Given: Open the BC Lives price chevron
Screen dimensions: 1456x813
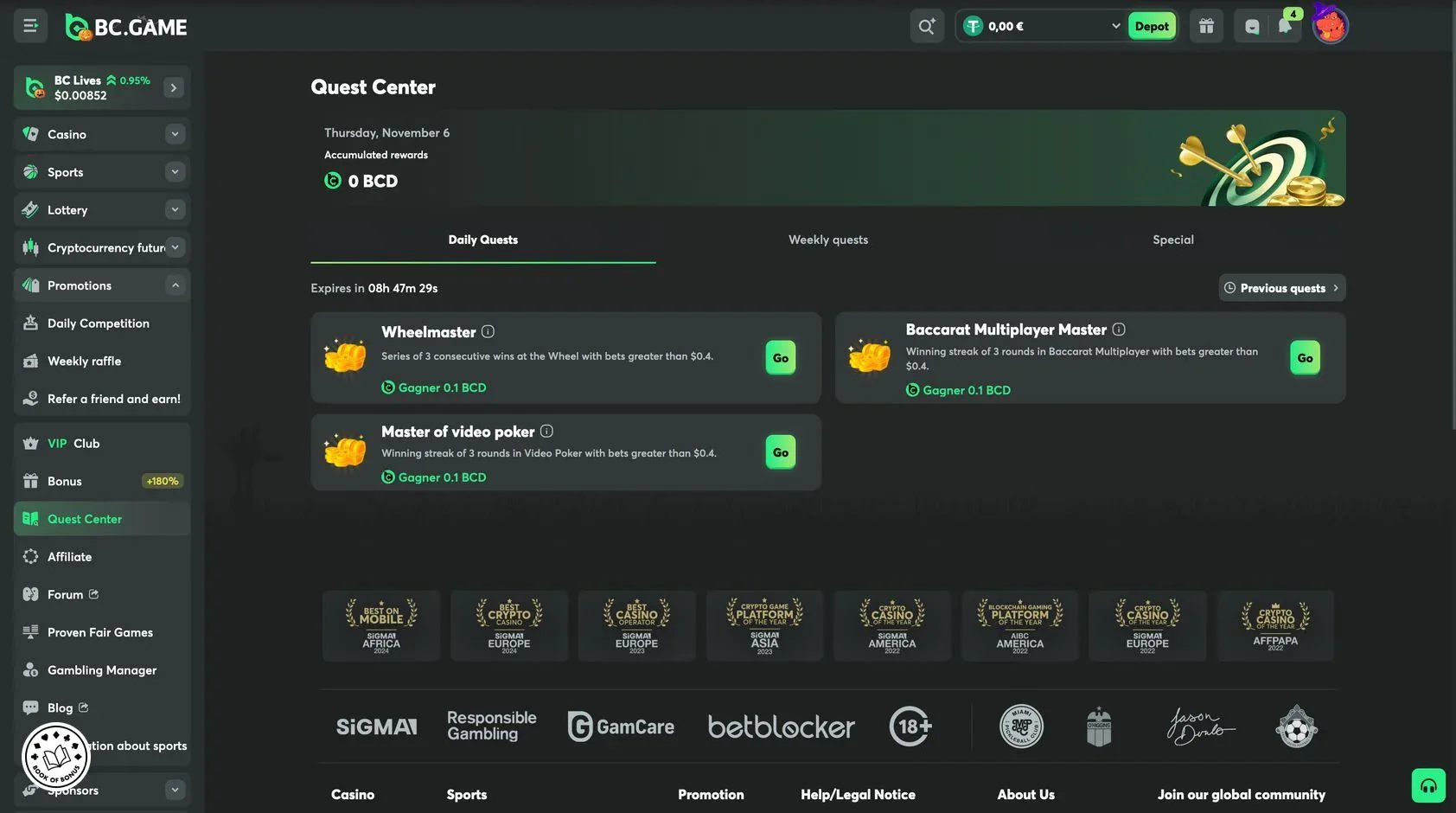Looking at the screenshot, I should (174, 87).
